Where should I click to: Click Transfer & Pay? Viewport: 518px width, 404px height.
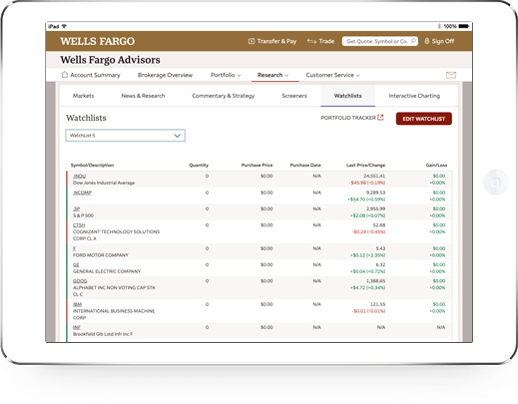277,41
